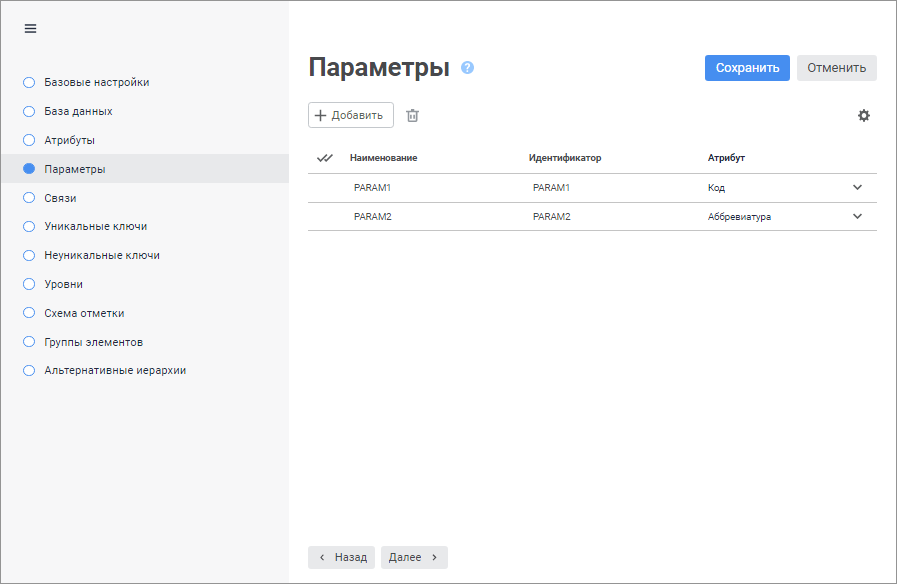Click the help question mark icon

[x=467, y=68]
